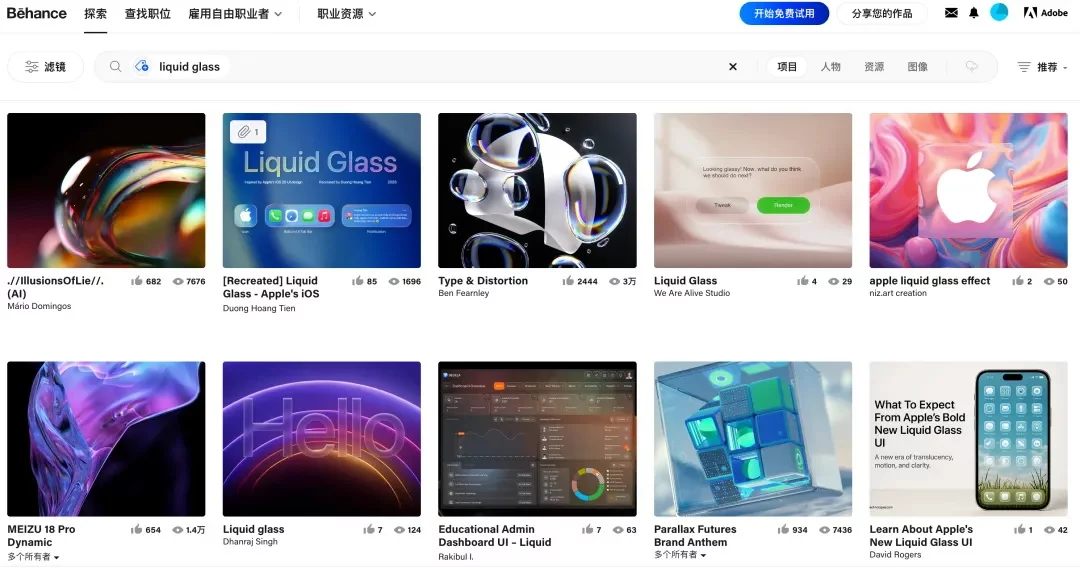Click 开始免费试用 button
Image resolution: width=1080 pixels, height=568 pixels.
pyautogui.click(x=784, y=13)
